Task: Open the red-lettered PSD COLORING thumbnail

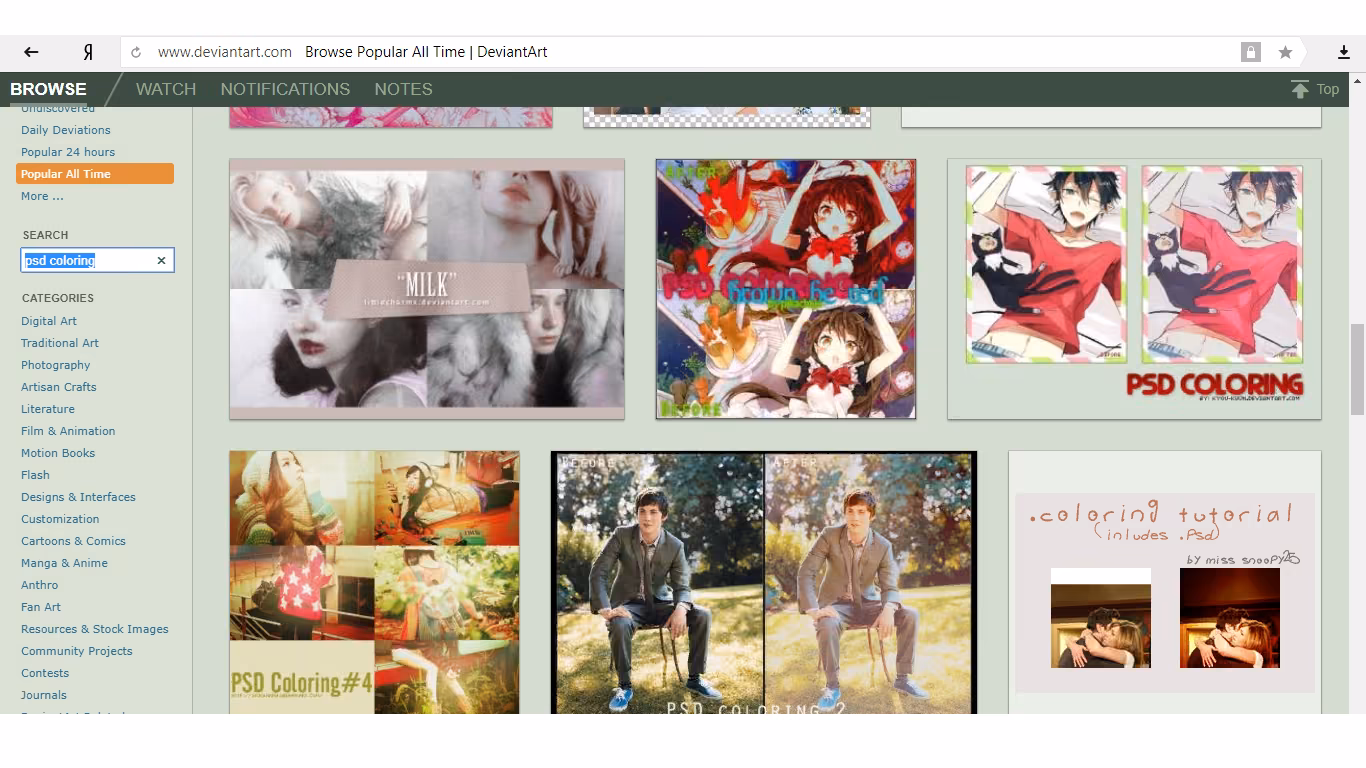Action: [1134, 289]
